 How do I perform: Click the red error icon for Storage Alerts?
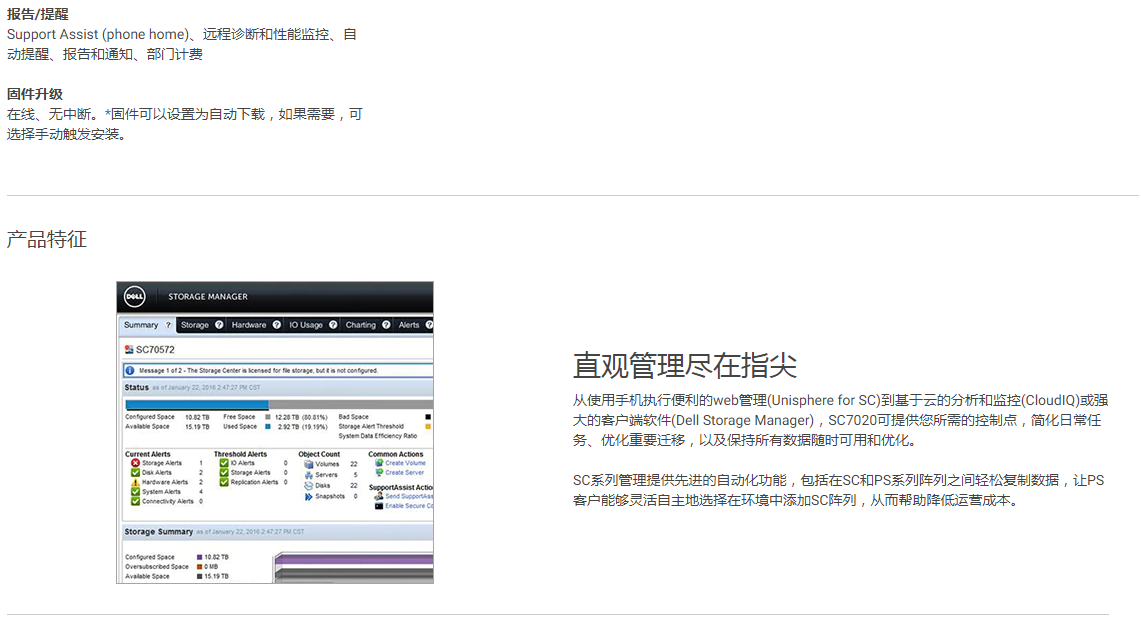pyautogui.click(x=135, y=463)
